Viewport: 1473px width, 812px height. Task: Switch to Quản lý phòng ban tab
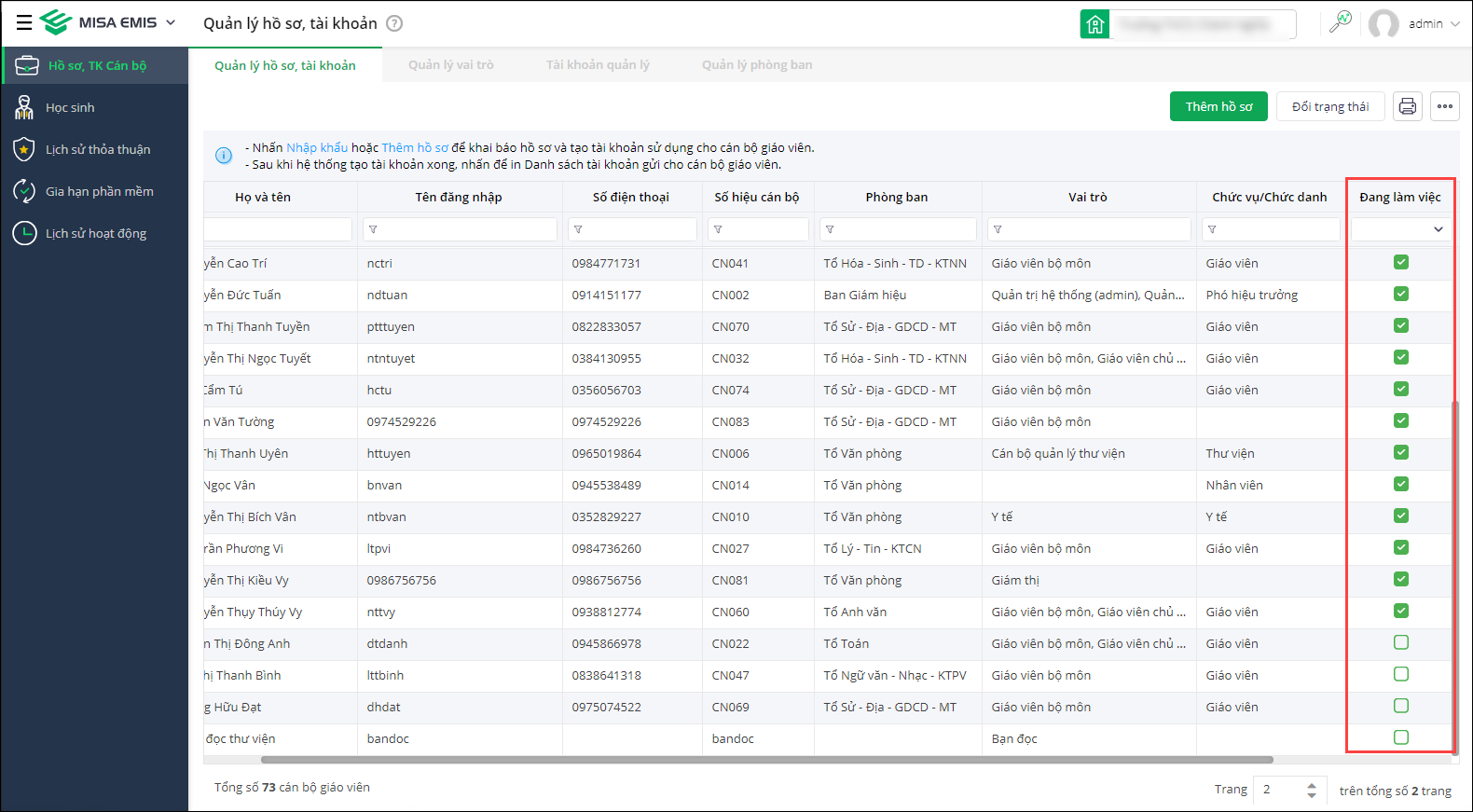coord(756,65)
